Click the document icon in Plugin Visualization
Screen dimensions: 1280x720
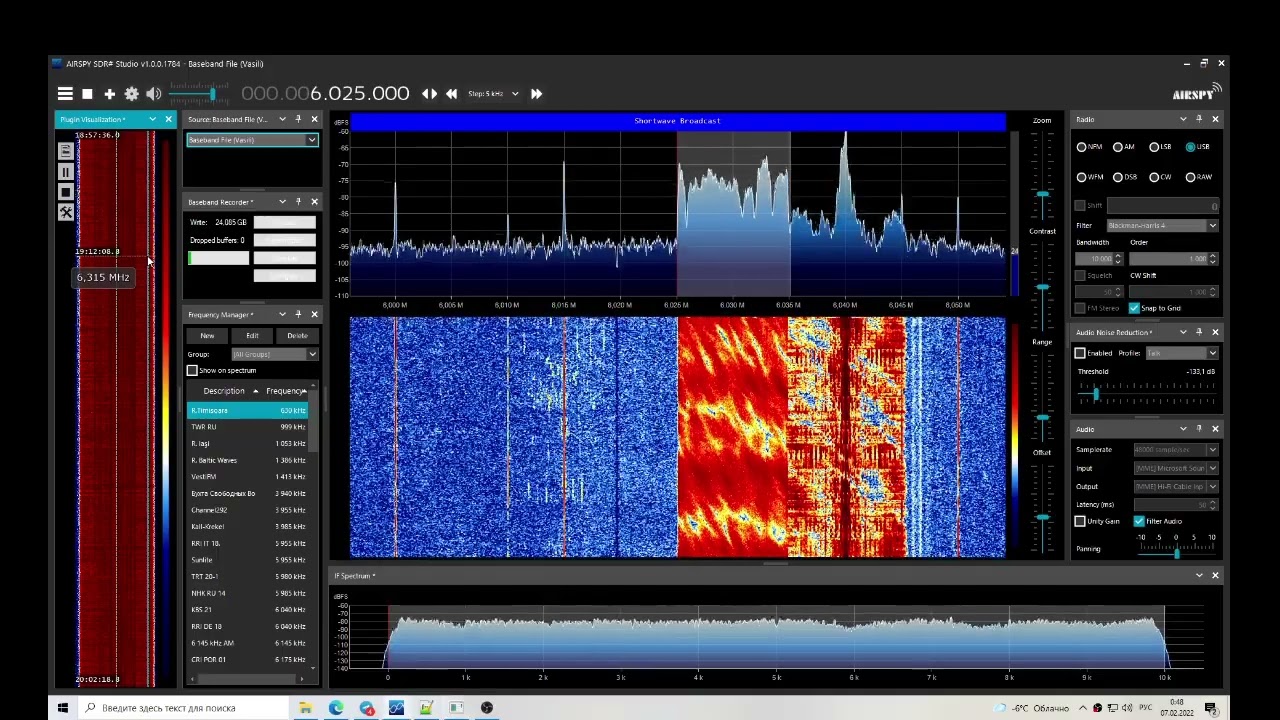pos(66,152)
